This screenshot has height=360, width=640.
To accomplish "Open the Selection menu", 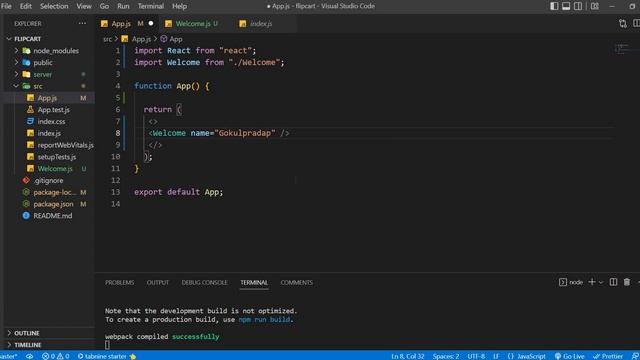I will click(54, 6).
